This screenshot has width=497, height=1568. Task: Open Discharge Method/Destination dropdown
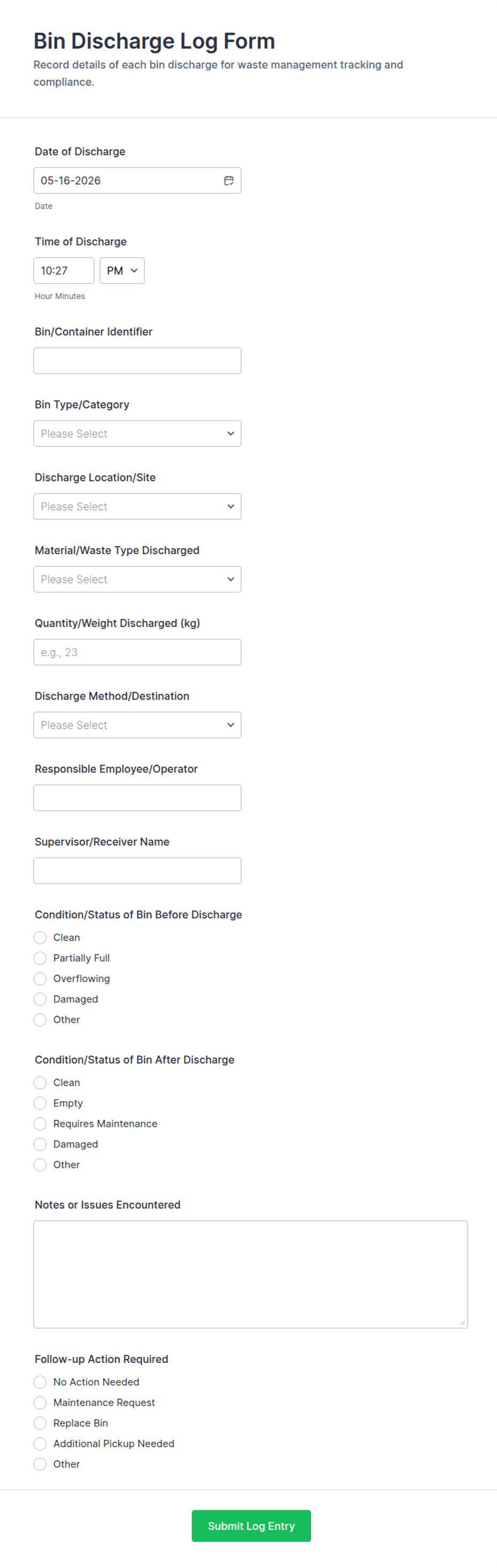click(137, 726)
